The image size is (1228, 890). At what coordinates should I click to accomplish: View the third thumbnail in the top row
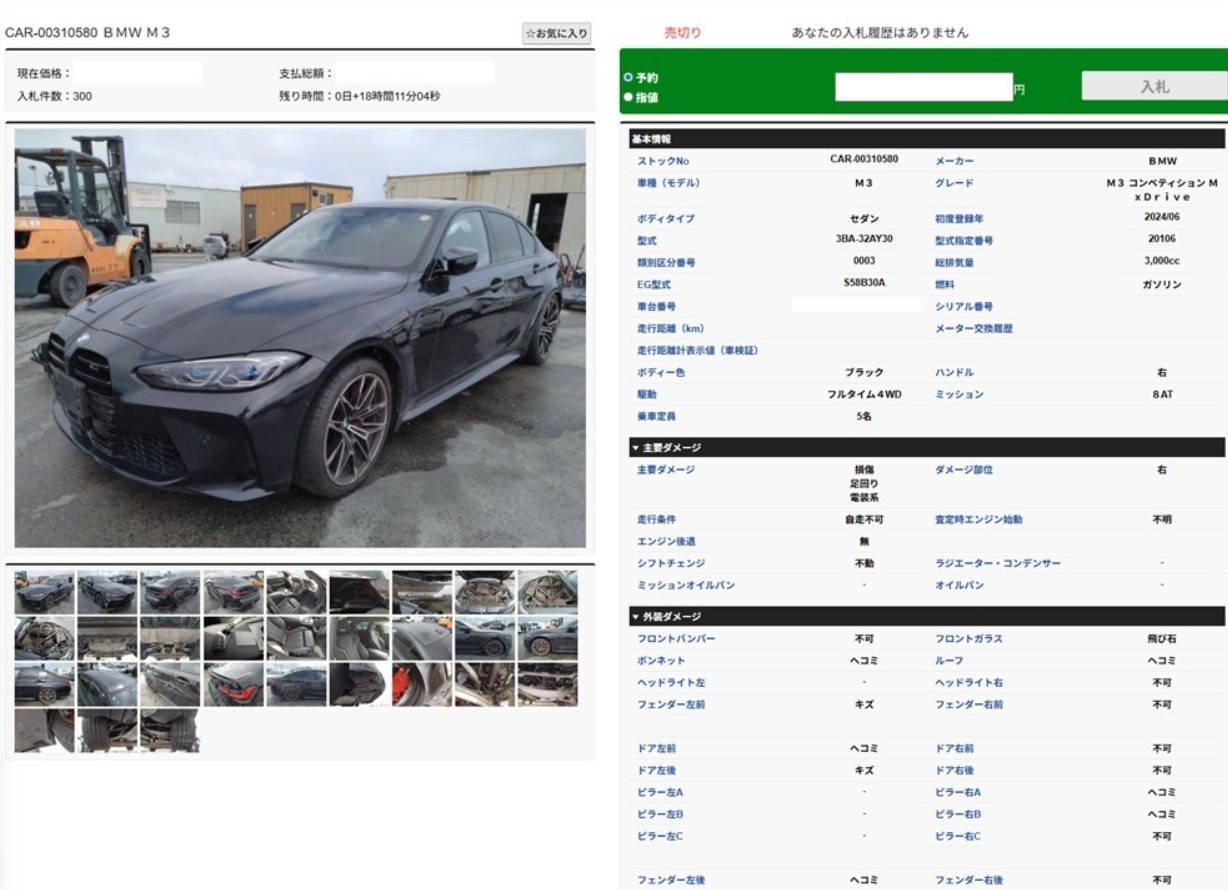(170, 592)
